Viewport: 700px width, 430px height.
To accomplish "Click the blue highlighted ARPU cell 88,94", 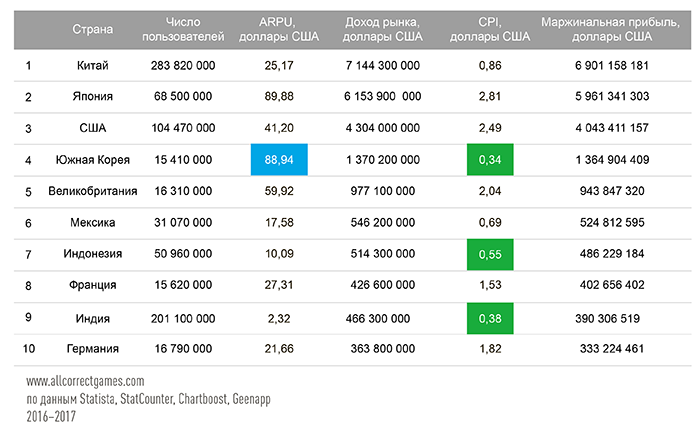I will 279,160.
